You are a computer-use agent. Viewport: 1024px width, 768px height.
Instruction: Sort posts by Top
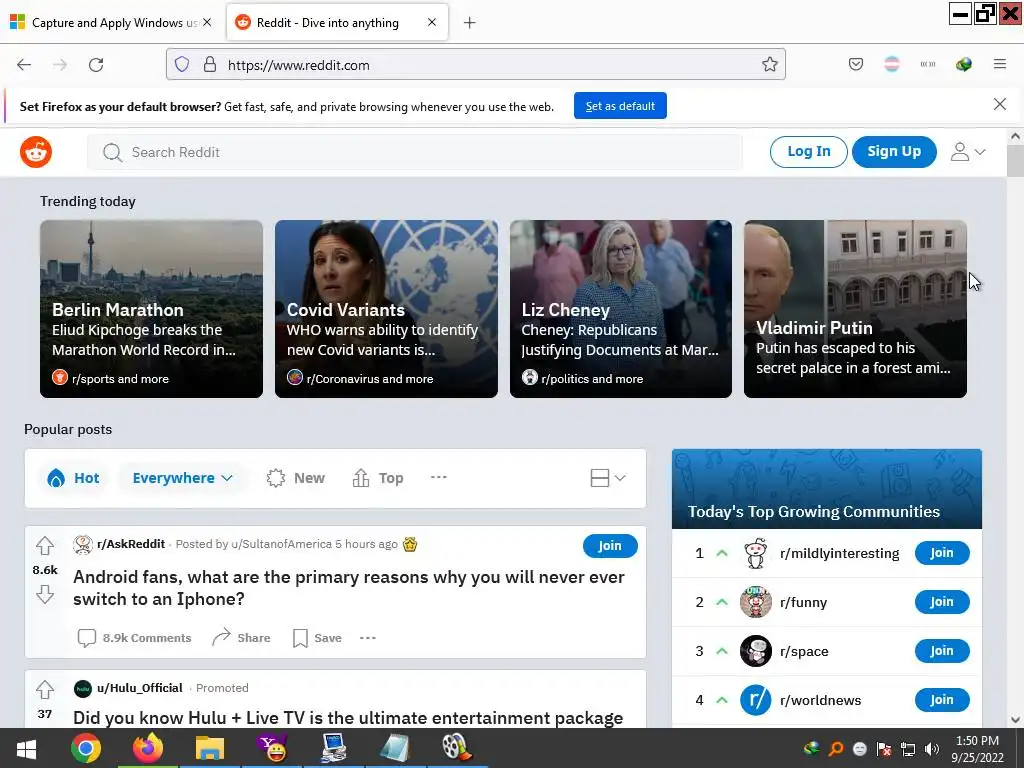click(378, 478)
